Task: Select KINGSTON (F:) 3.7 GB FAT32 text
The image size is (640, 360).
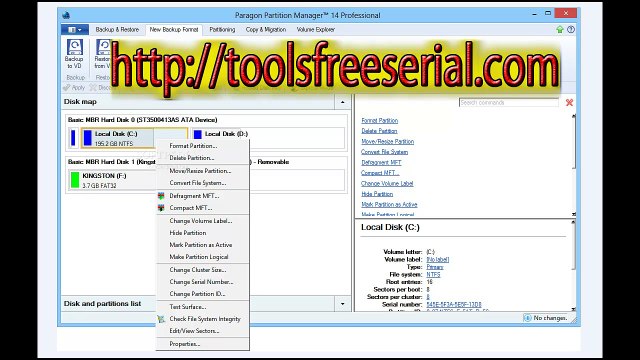Action: [104, 180]
